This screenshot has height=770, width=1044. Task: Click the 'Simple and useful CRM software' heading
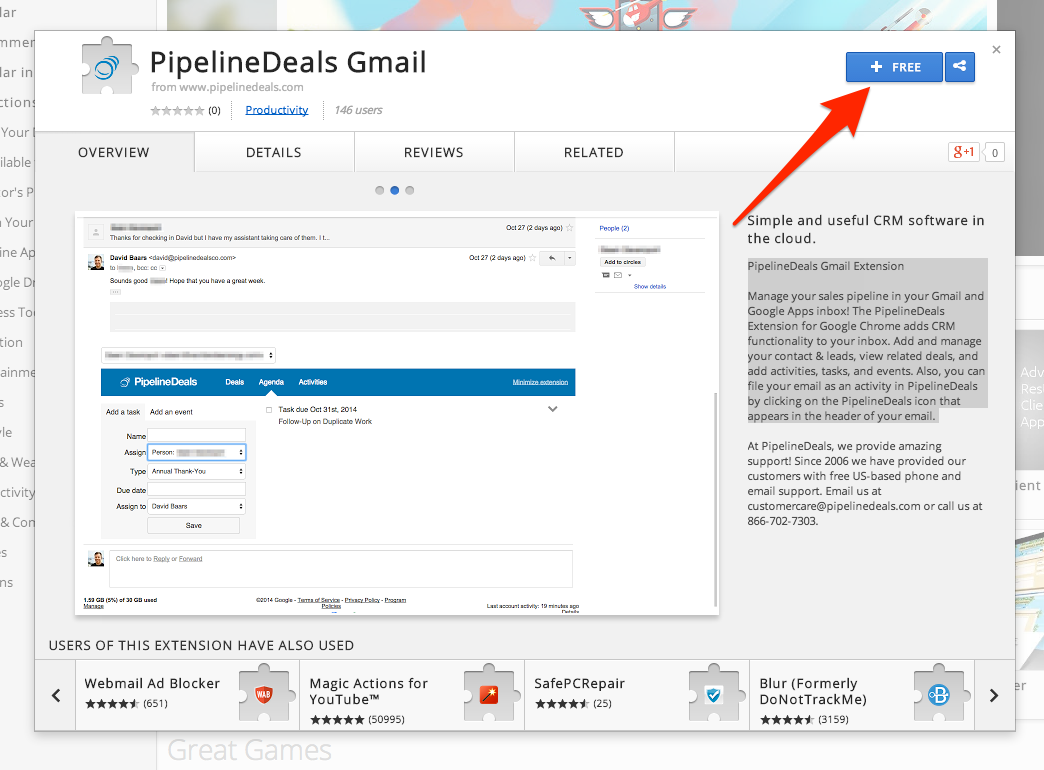pos(866,229)
